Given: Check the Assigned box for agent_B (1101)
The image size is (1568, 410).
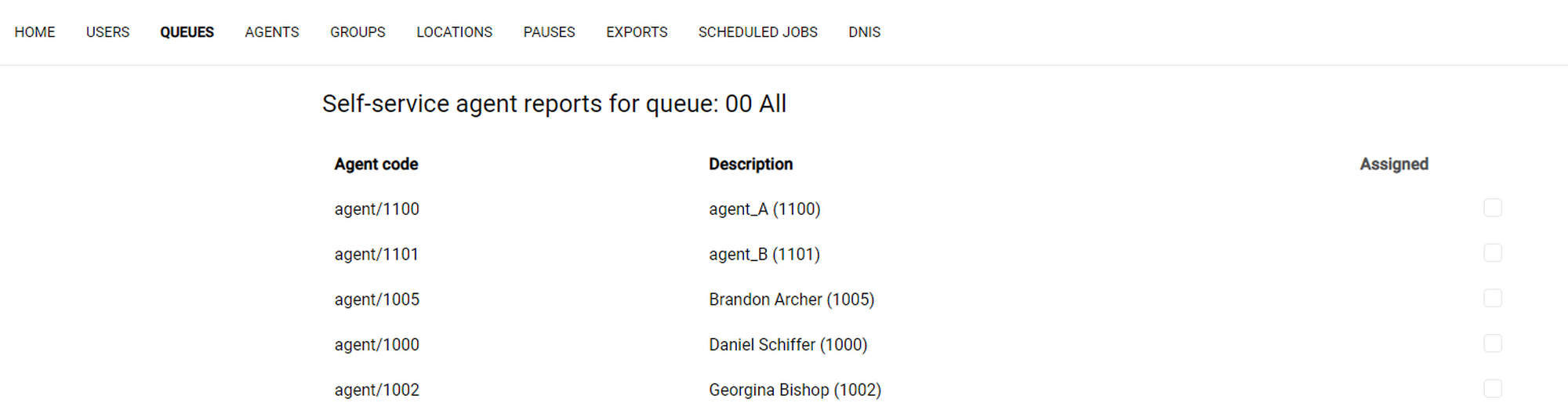Looking at the screenshot, I should [x=1492, y=253].
